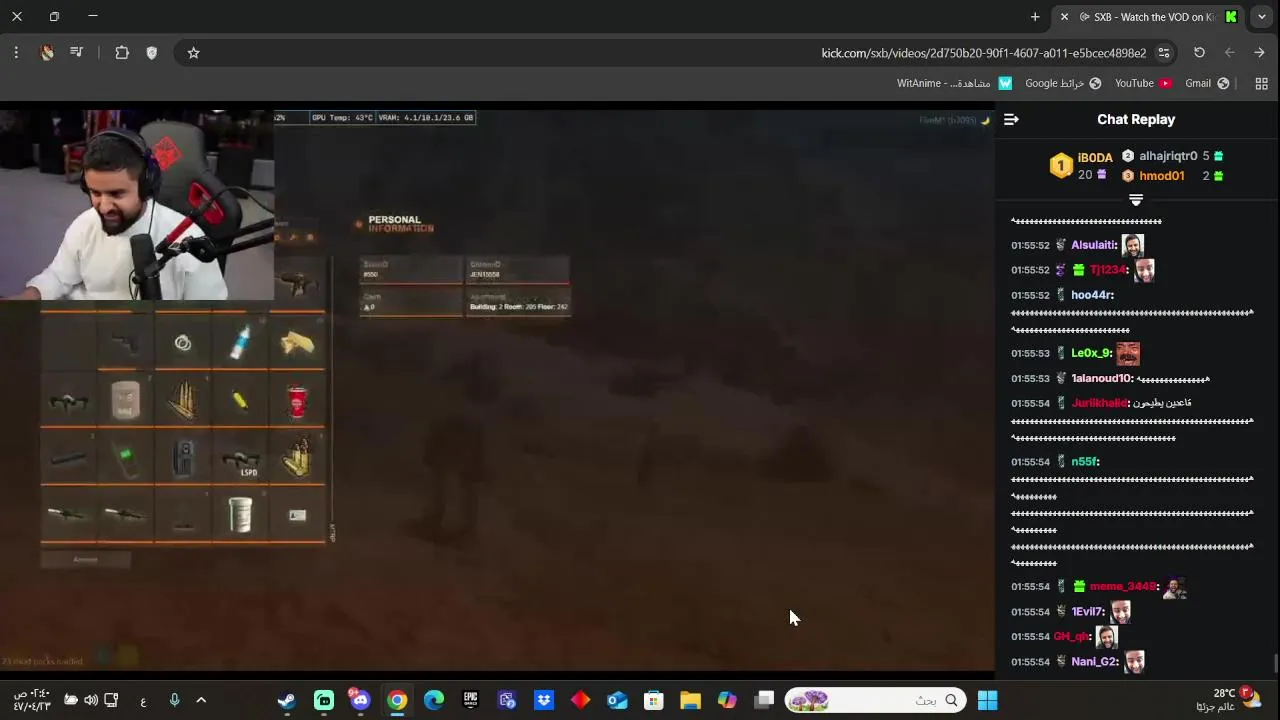1280x720 pixels.
Task: Click gifter alhajriqtr0 in leaderboard
Action: [1168, 156]
